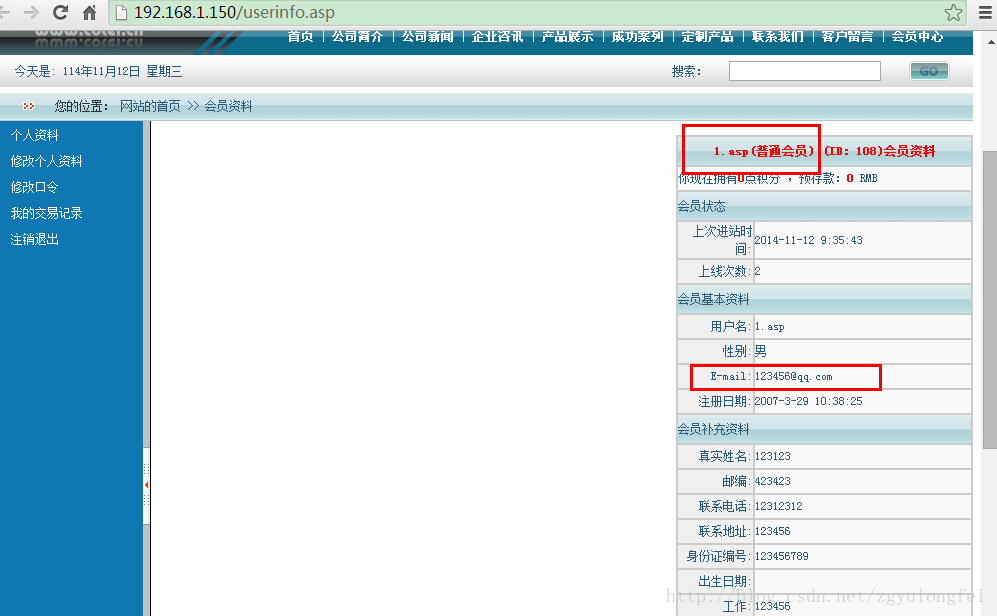997x616 pixels.
Task: Open the 定制产品 navigation item
Action: [707, 36]
